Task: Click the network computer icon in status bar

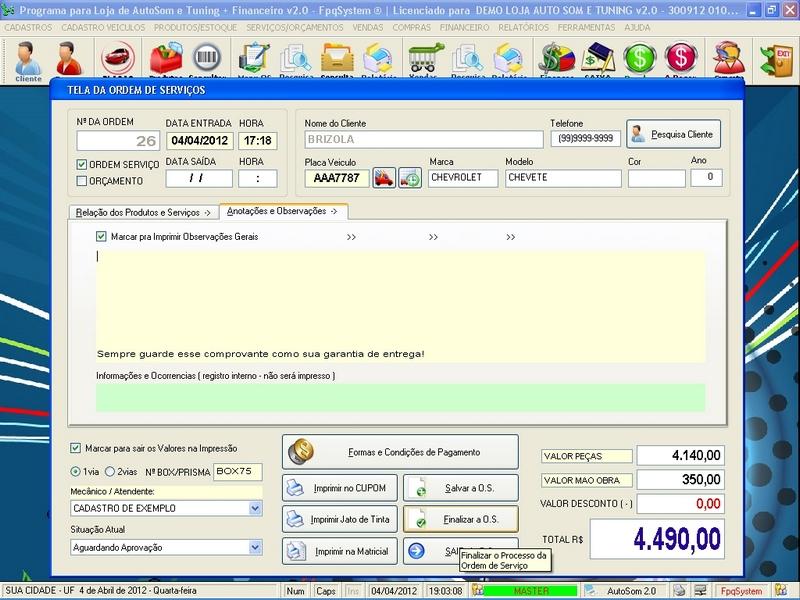Action: 700,590
